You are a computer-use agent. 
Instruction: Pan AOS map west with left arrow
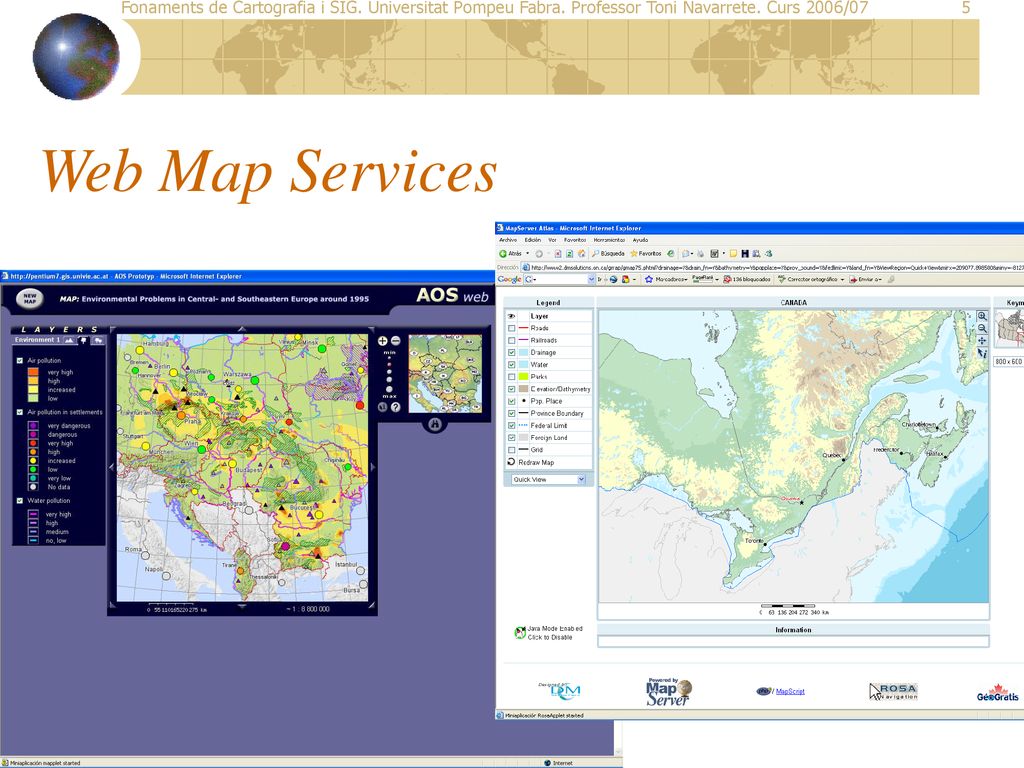(111, 467)
